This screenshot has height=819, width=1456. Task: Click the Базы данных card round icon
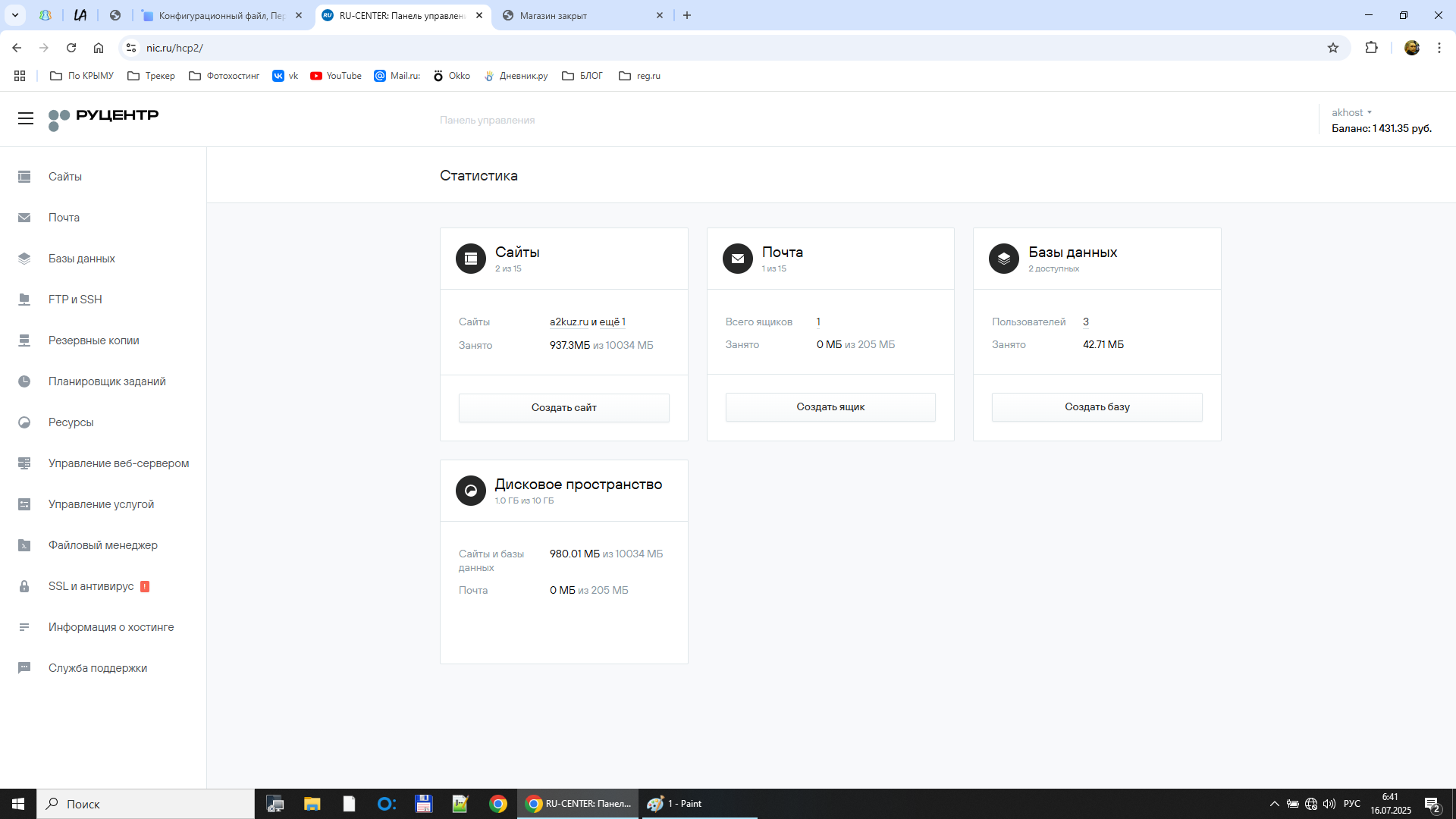click(x=1004, y=259)
